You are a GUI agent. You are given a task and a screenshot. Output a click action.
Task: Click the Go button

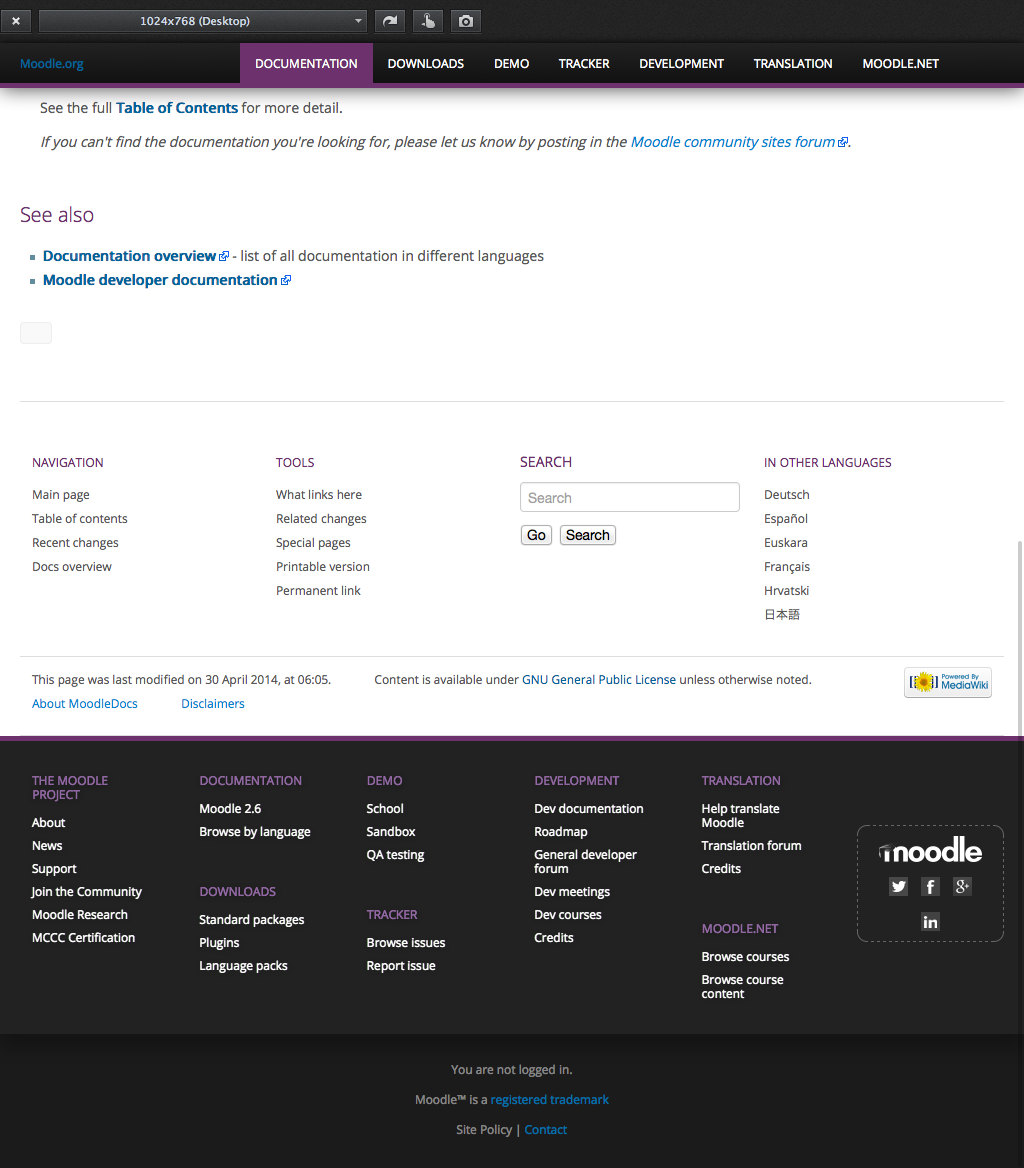[536, 535]
